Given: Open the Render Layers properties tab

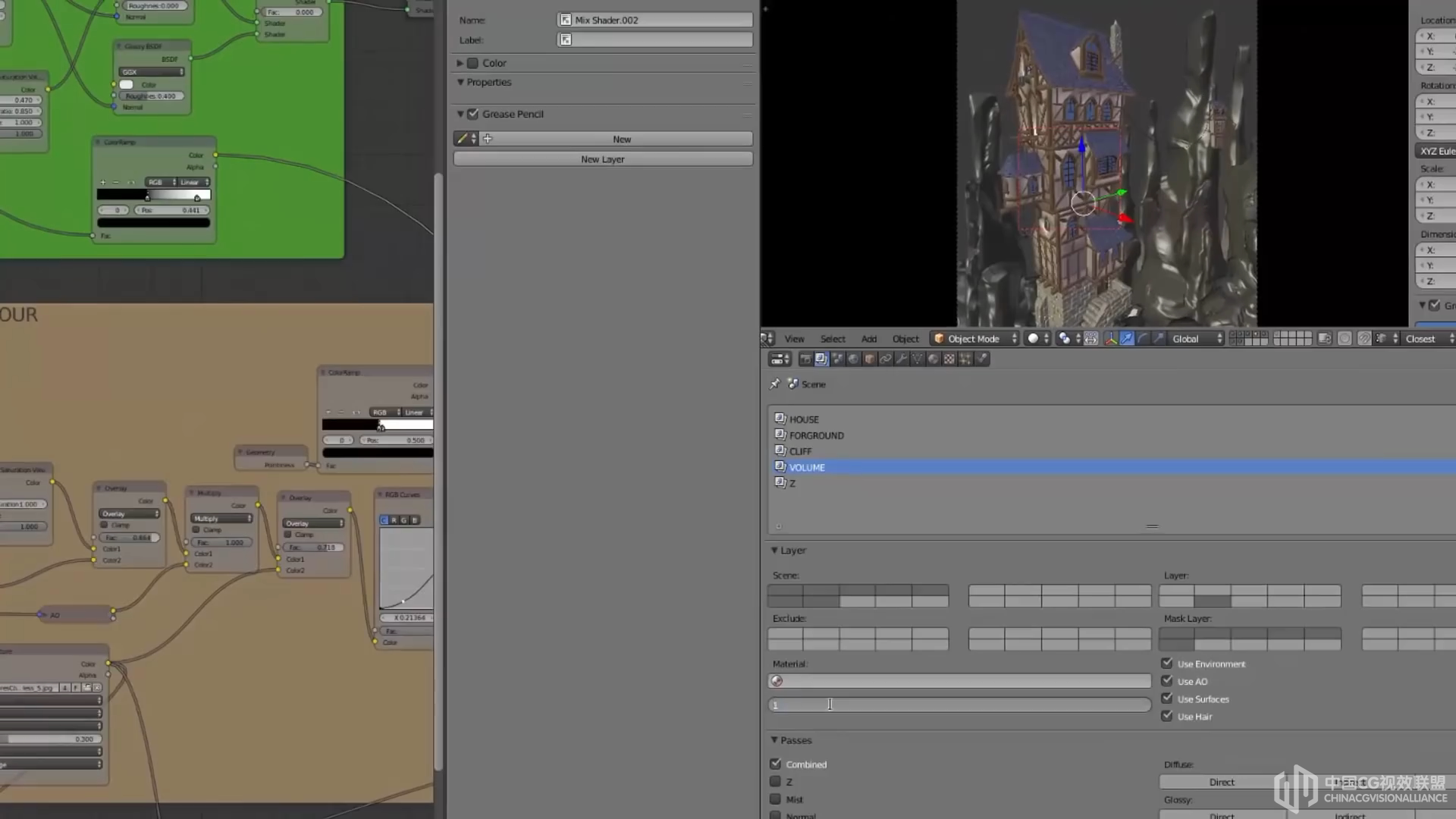Looking at the screenshot, I should [x=821, y=359].
